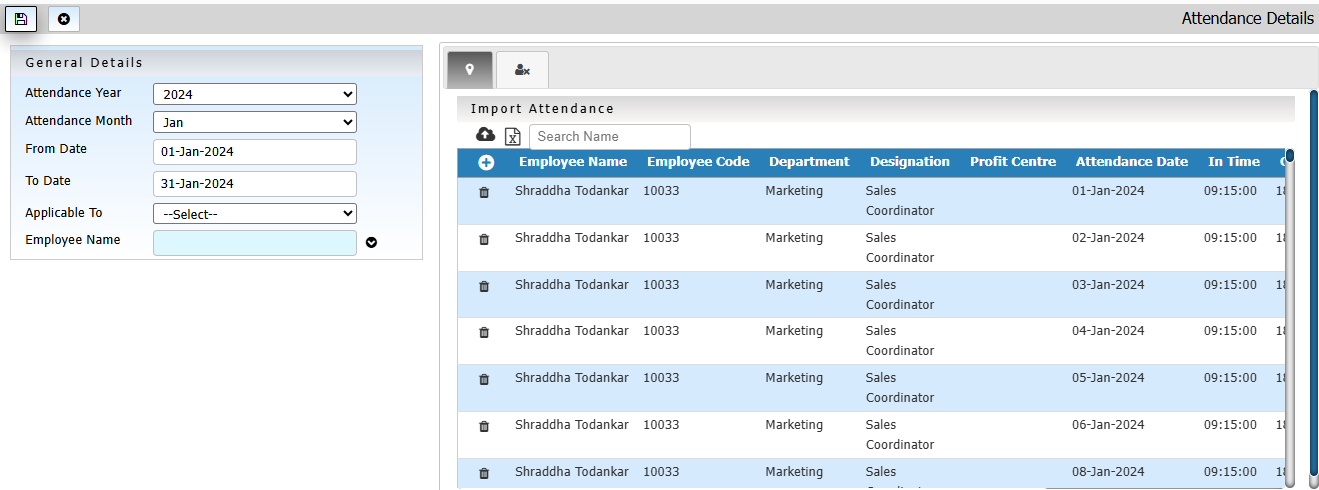The height and width of the screenshot is (490, 1319).
Task: Click the Employee Name column header
Action: pyautogui.click(x=573, y=162)
